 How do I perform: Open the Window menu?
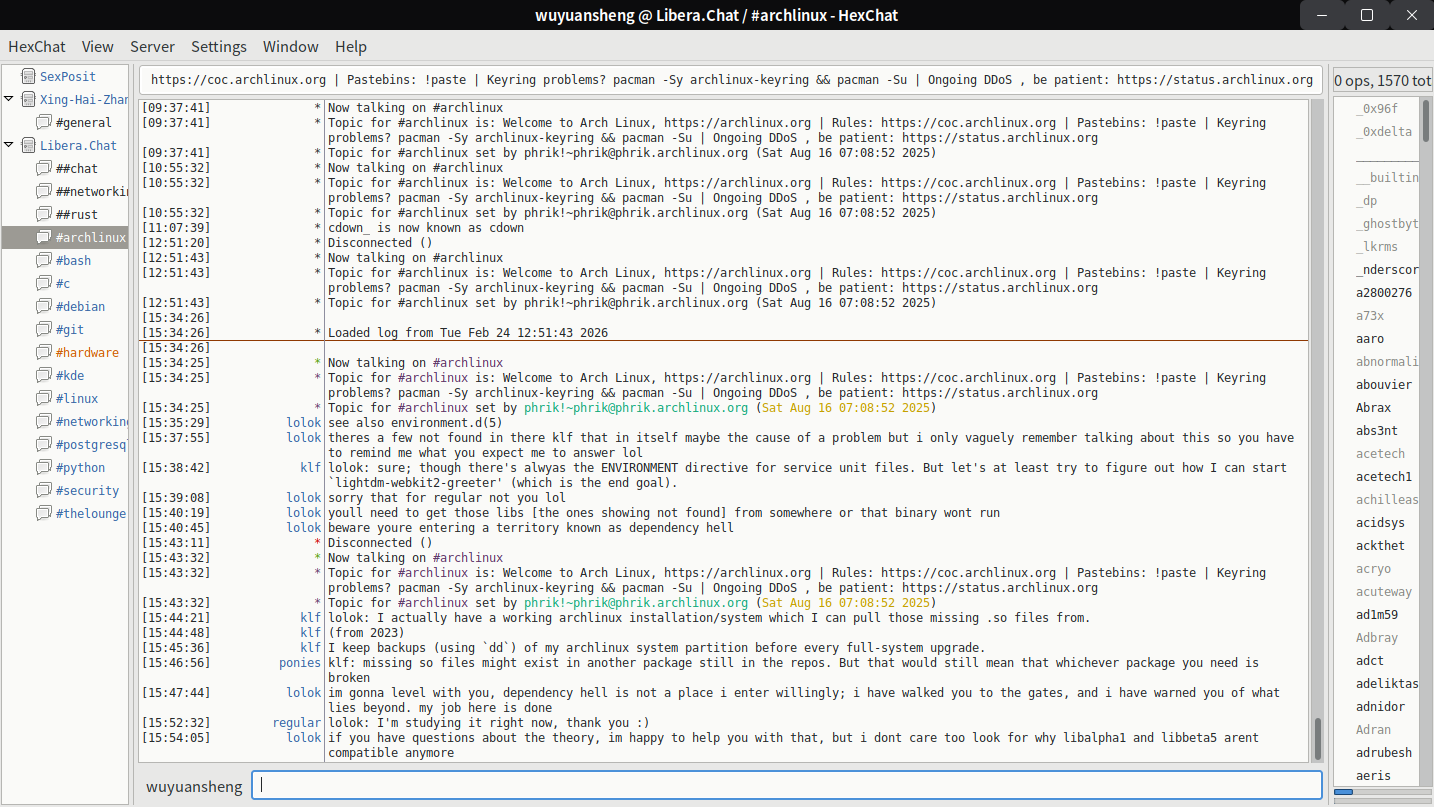tap(290, 46)
